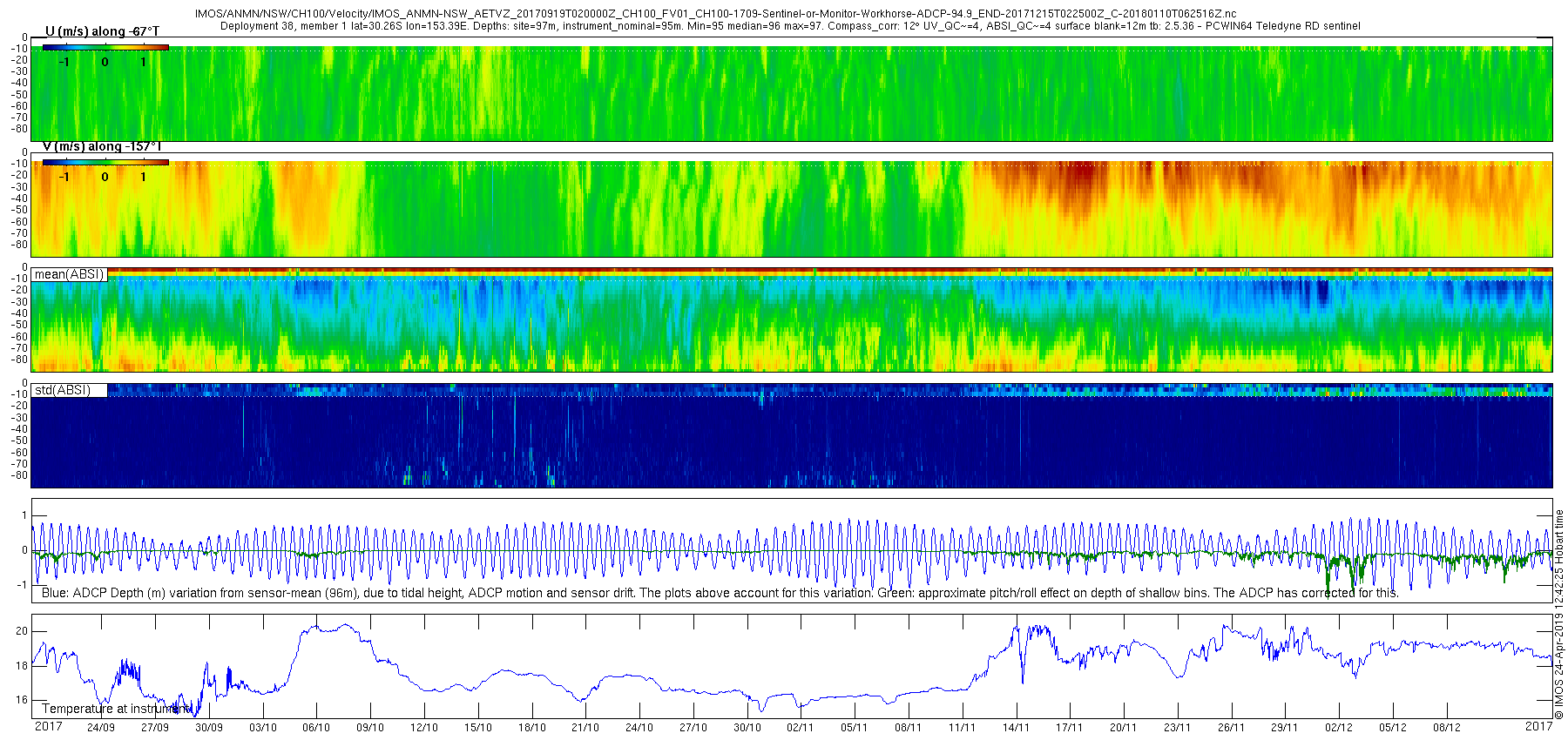Click the -80 depth tick in V velocity panel

click(x=18, y=245)
